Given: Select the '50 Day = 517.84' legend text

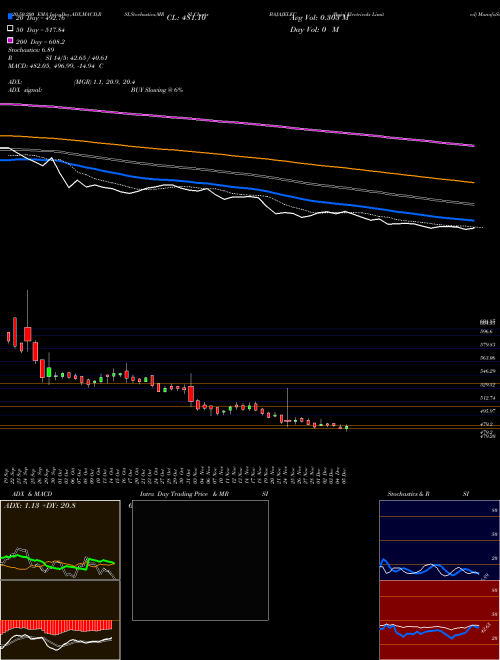Looking at the screenshot, I should [41, 30].
